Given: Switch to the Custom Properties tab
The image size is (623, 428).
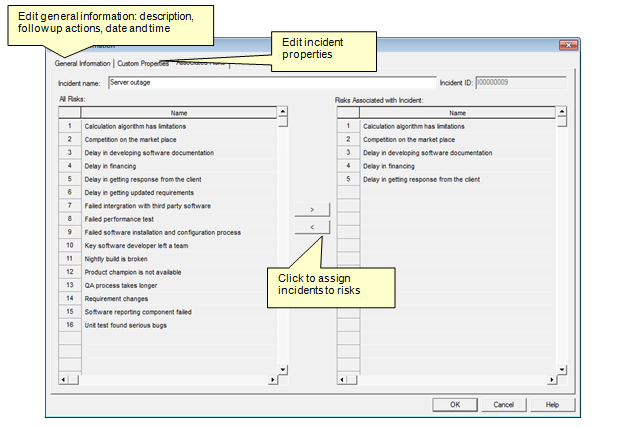Looking at the screenshot, I should click(x=143, y=64).
